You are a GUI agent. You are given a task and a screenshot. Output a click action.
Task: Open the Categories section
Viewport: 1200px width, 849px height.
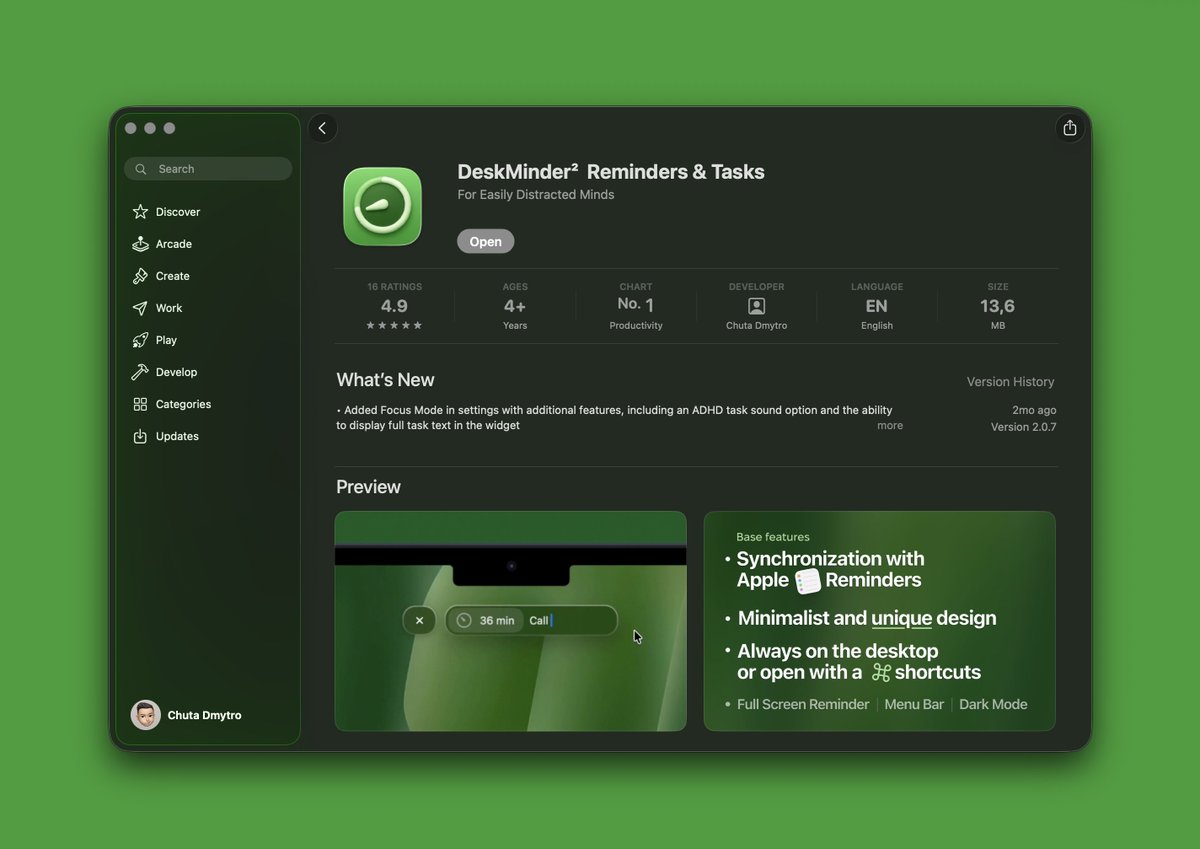(183, 404)
